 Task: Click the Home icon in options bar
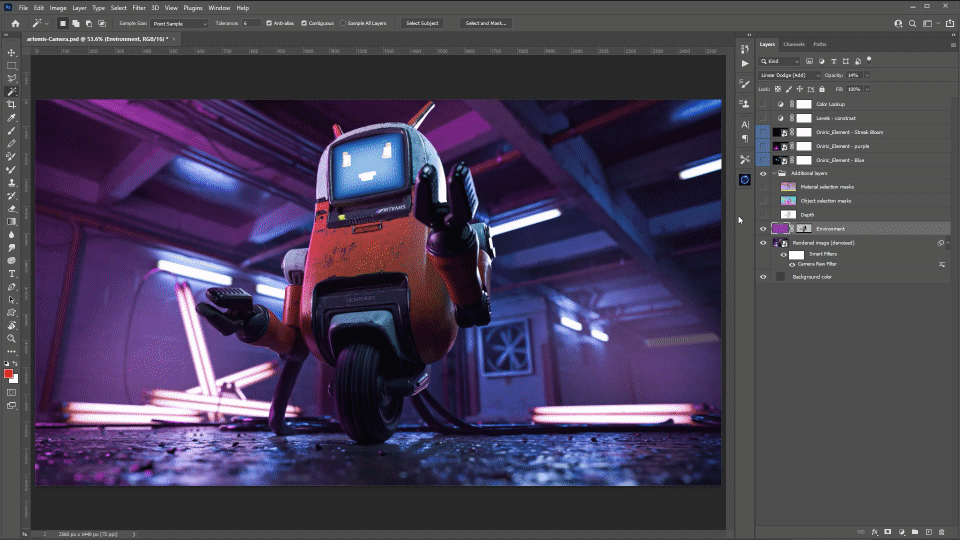pyautogui.click(x=15, y=22)
